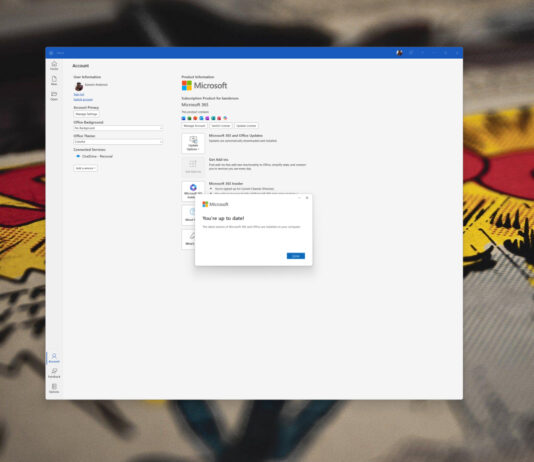Click the Excel green product icon
534x462 pixels.
click(x=189, y=118)
